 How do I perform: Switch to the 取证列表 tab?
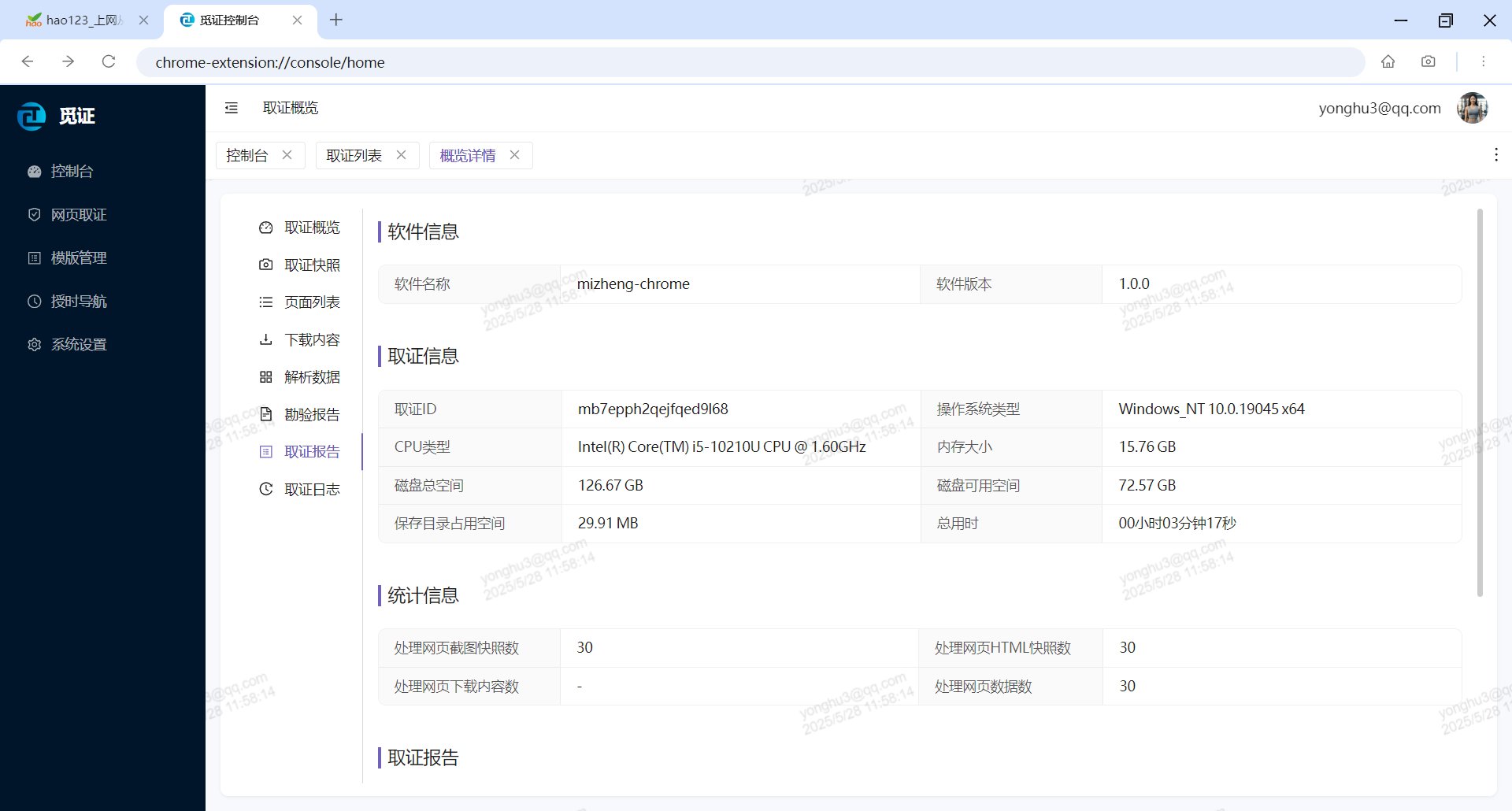(x=354, y=156)
